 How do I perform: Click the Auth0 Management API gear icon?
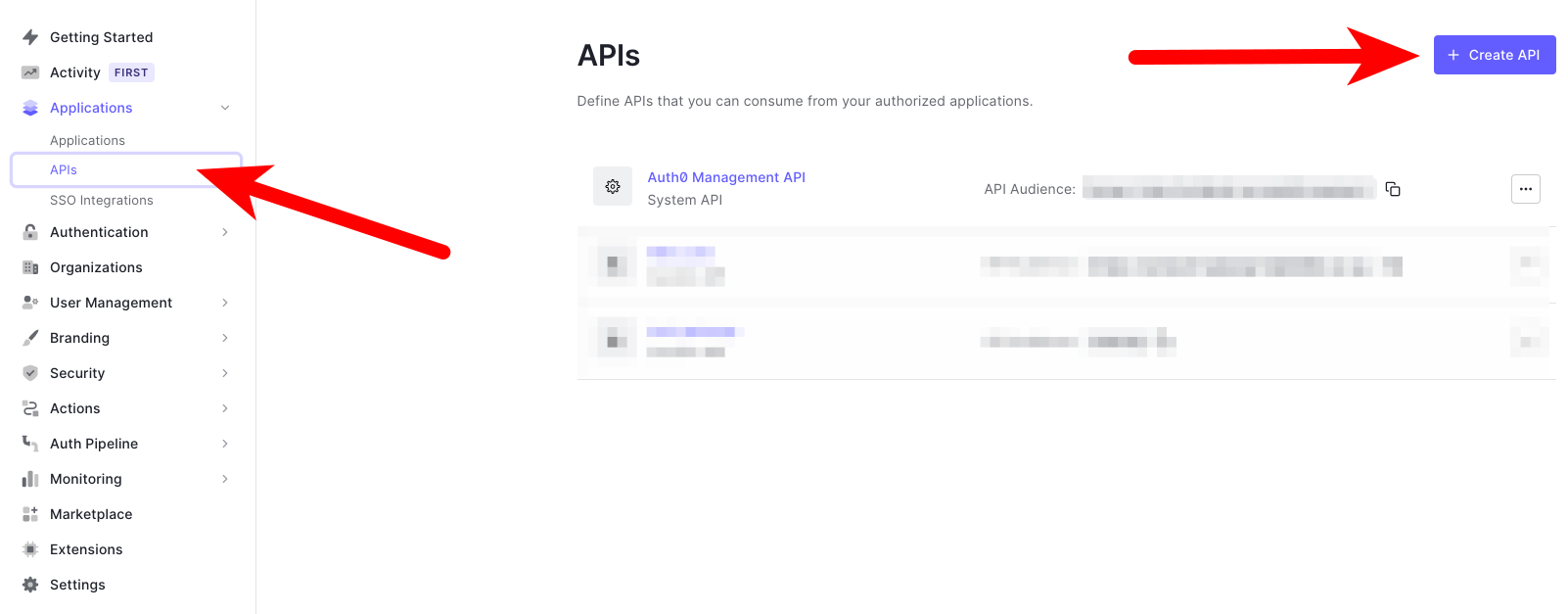613,186
